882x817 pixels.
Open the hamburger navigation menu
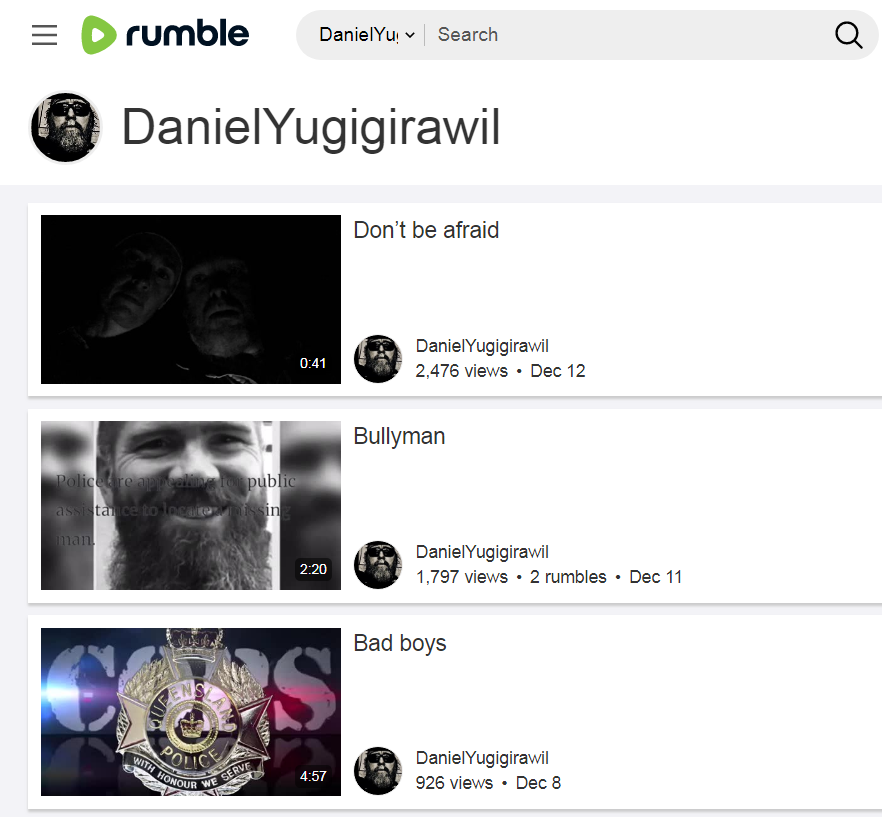point(44,35)
